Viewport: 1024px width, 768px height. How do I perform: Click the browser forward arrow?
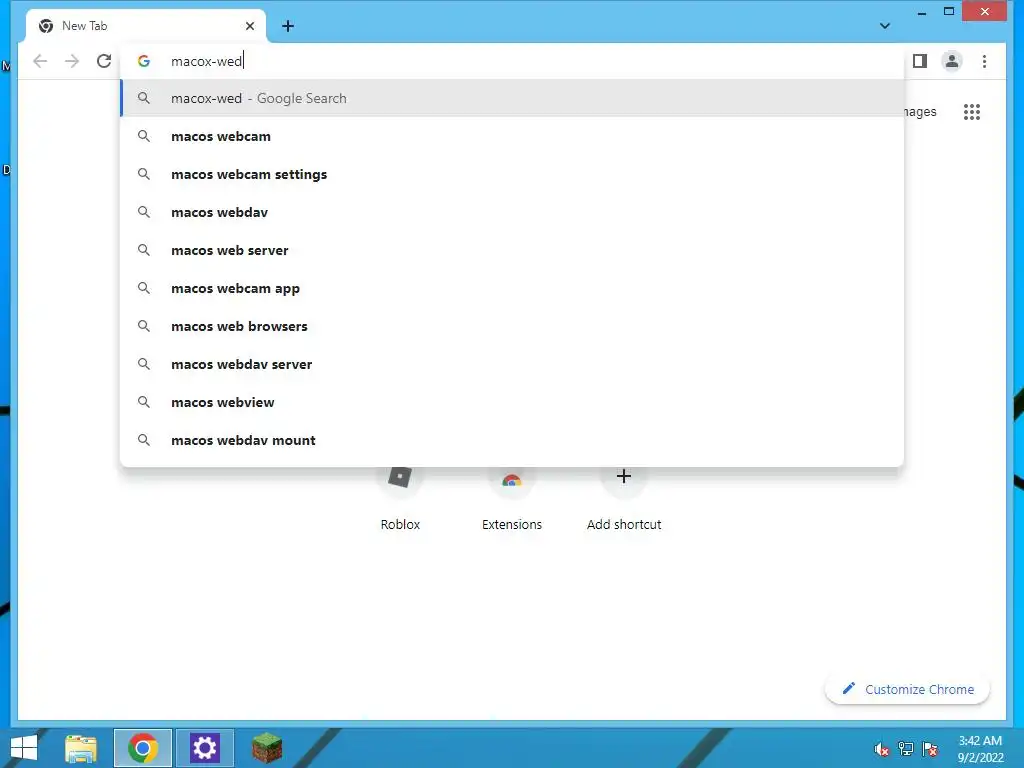(72, 61)
